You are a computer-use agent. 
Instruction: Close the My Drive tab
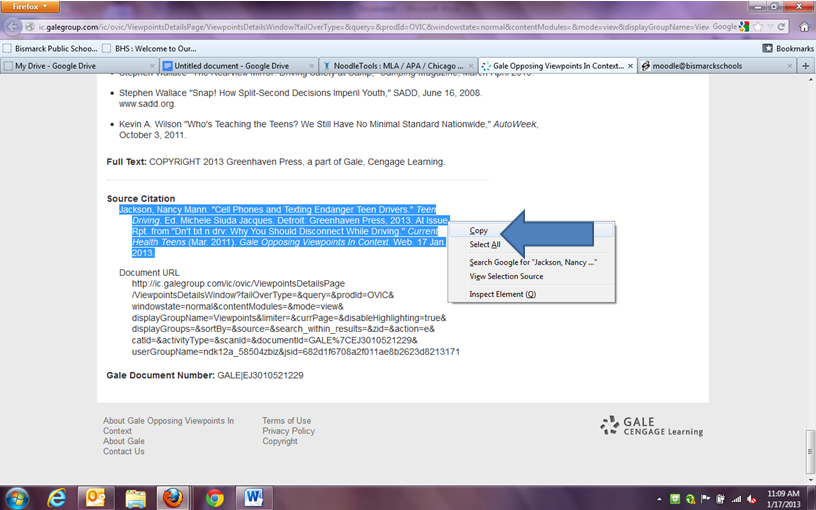click(152, 66)
